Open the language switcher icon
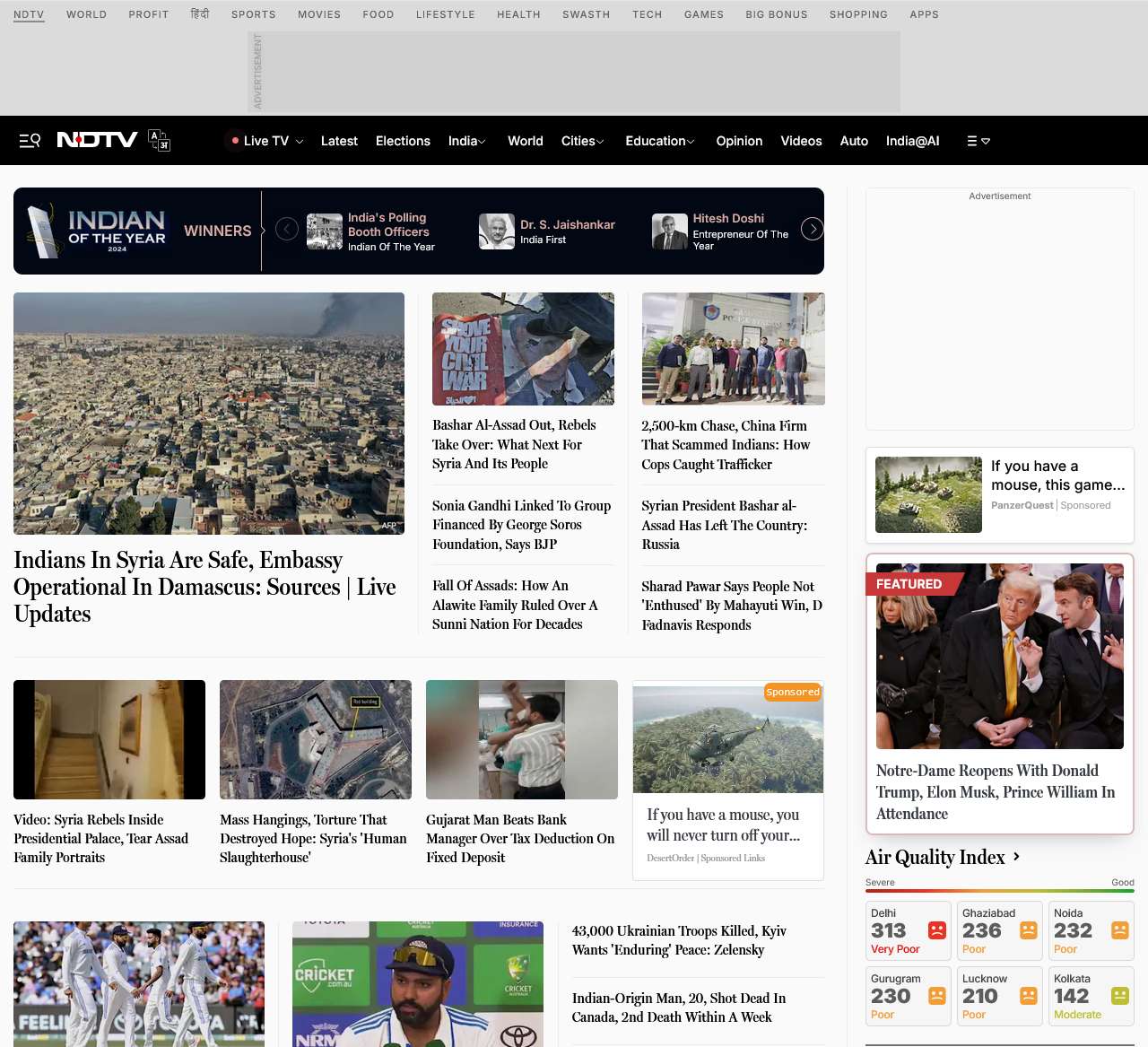 pyautogui.click(x=159, y=140)
